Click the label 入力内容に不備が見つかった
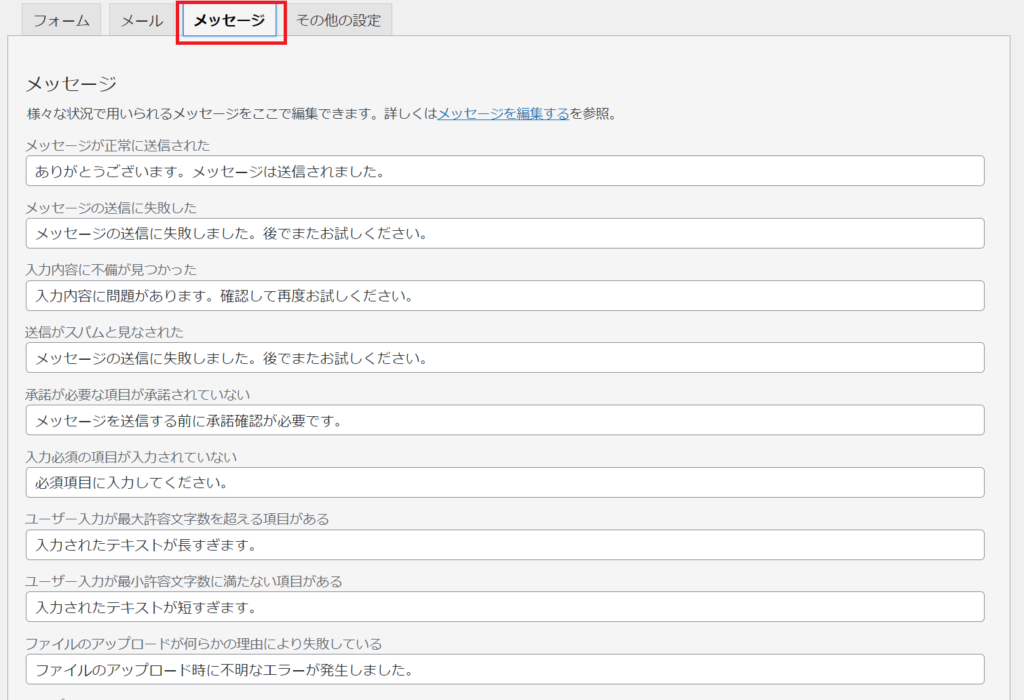This screenshot has width=1024, height=700. pos(111,270)
